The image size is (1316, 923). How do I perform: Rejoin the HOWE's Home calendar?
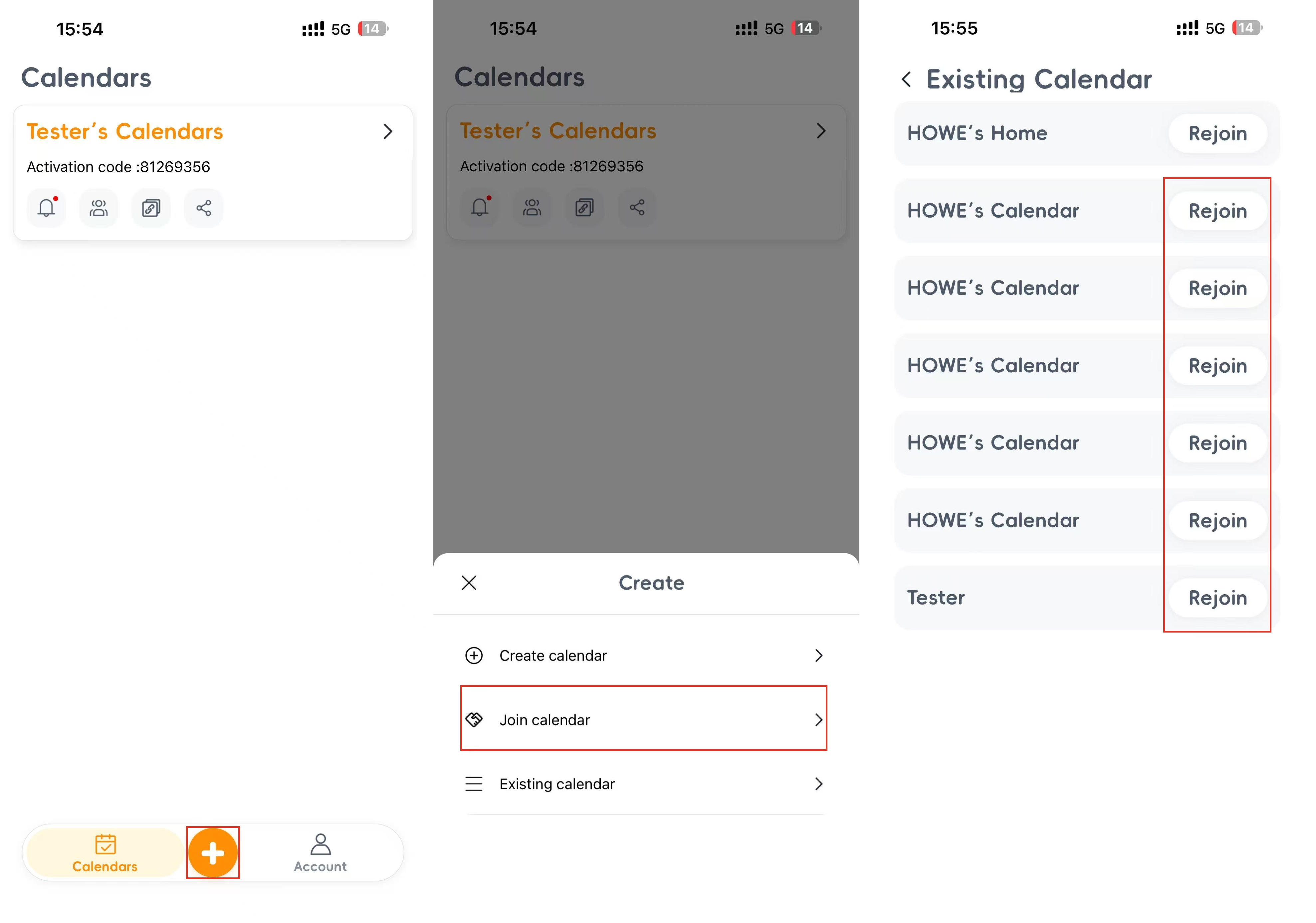pyautogui.click(x=1217, y=133)
